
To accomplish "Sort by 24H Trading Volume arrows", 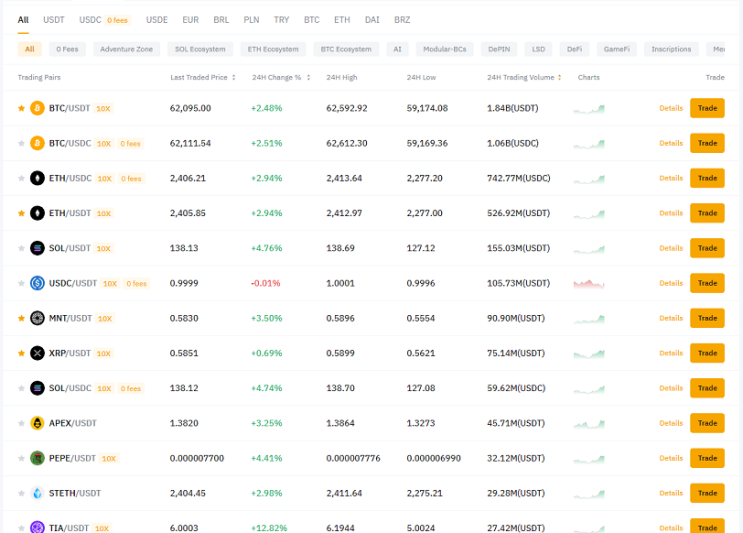I will click(x=560, y=77).
